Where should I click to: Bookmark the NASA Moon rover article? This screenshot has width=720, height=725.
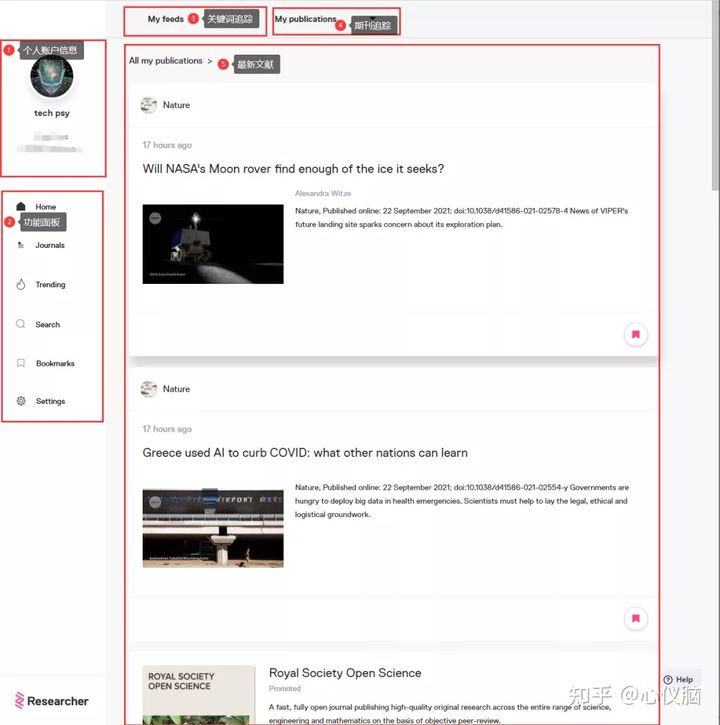[636, 334]
